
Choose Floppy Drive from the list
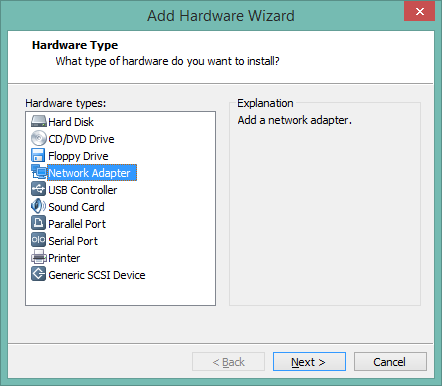click(78, 156)
